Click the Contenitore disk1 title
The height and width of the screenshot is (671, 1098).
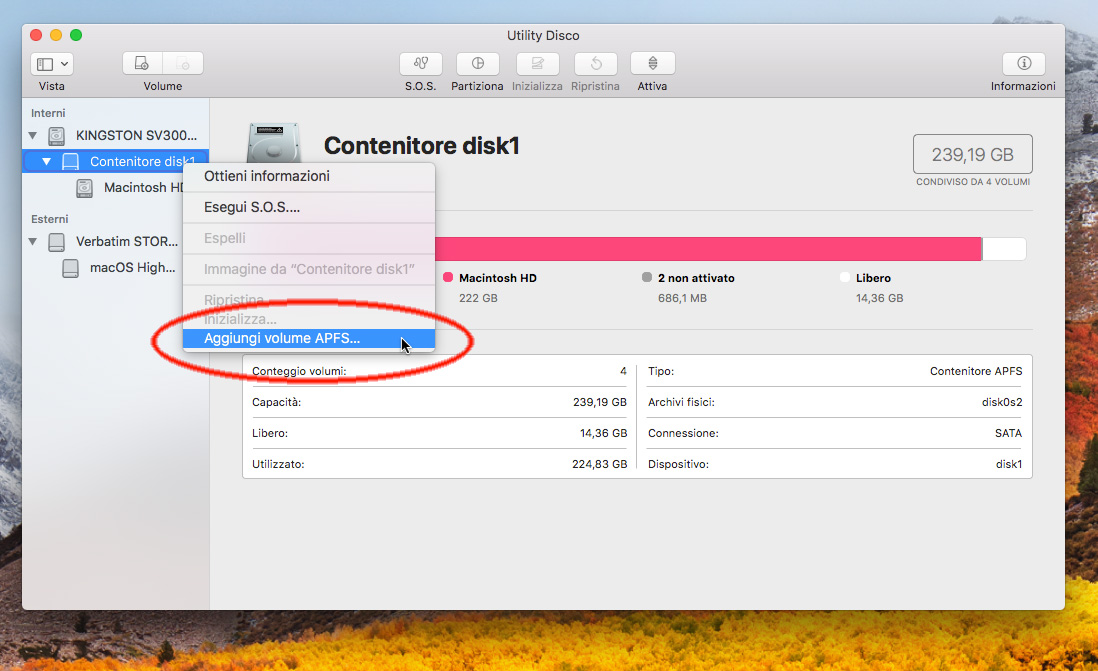pos(422,146)
